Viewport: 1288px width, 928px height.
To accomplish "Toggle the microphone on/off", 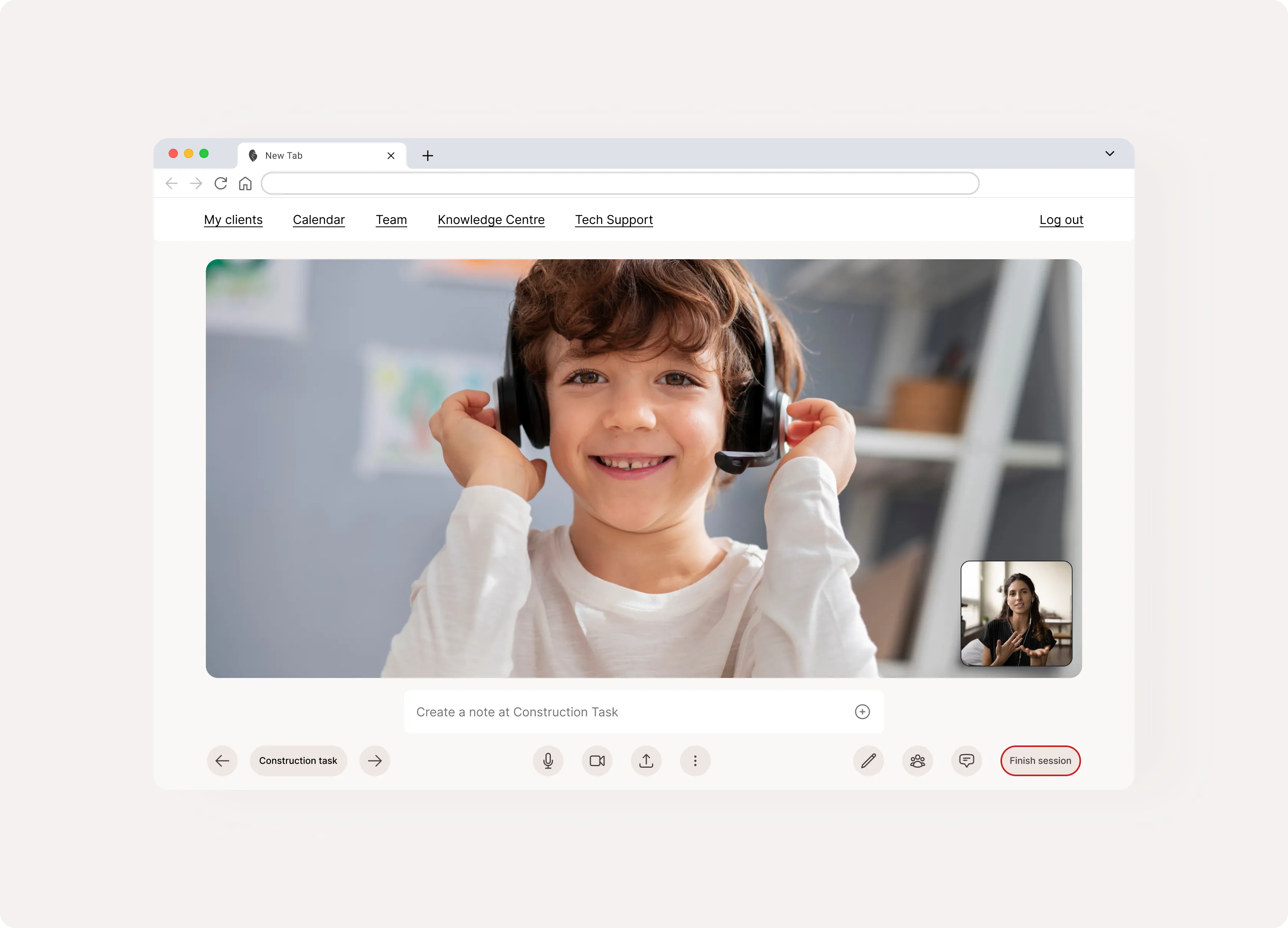I will pos(548,760).
